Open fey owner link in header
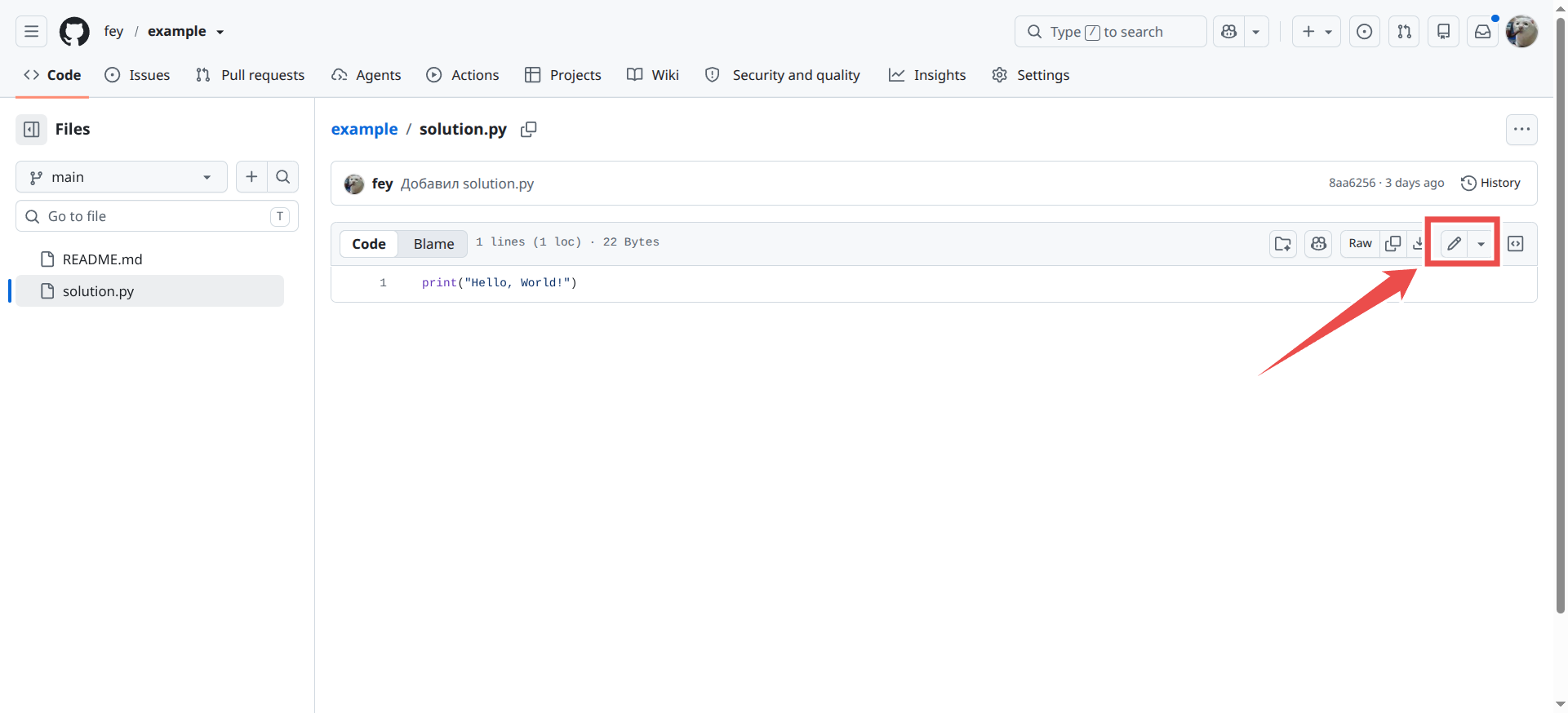Image resolution: width=1568 pixels, height=713 pixels. 113,31
